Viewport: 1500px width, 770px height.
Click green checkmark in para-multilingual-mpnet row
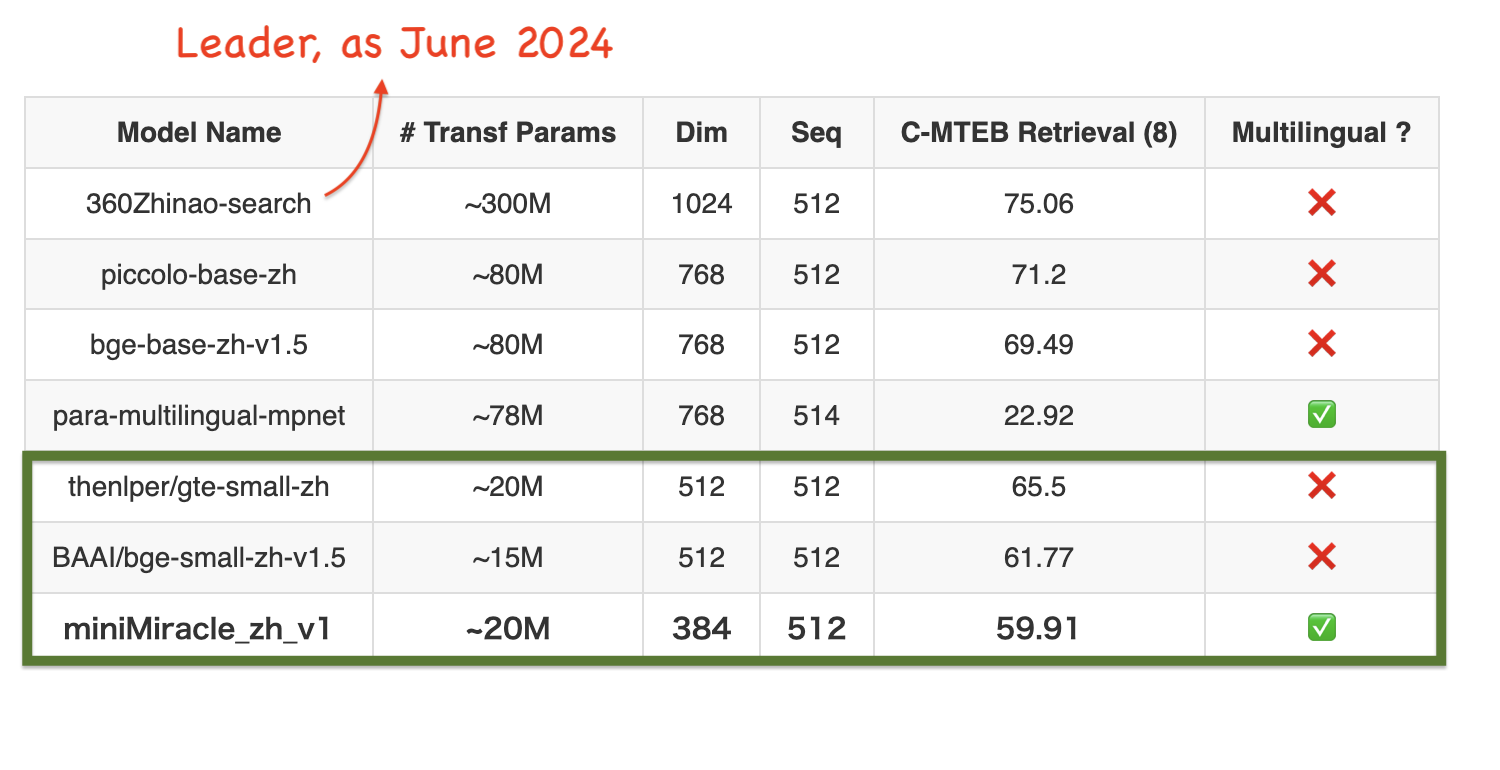[1321, 415]
